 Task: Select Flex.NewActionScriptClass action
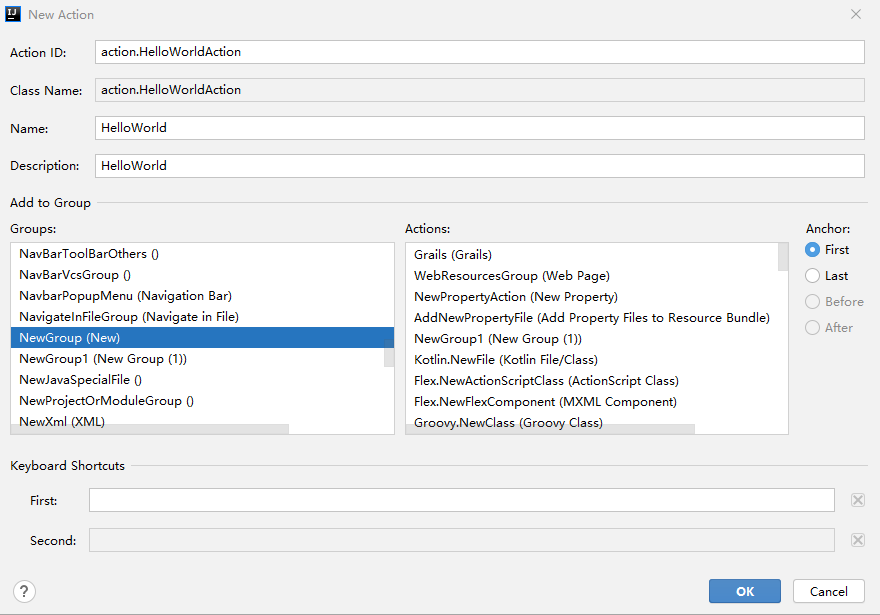(597, 380)
